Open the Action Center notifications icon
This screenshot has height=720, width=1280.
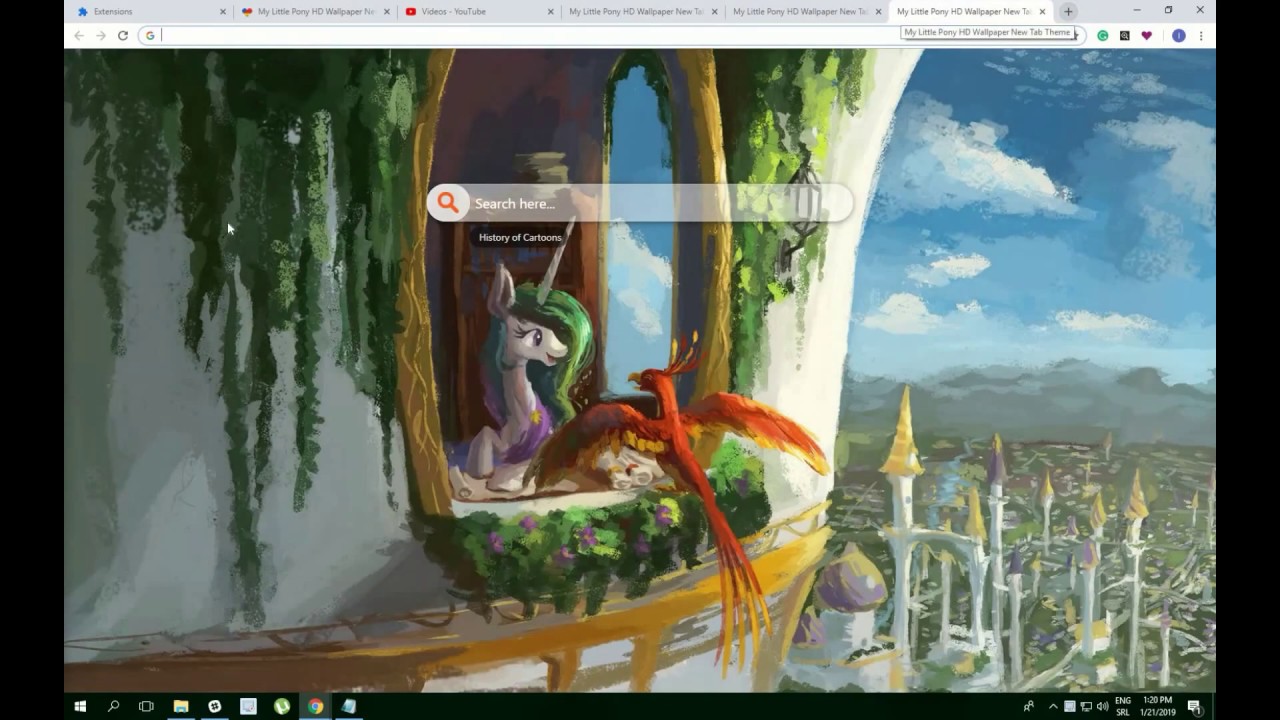click(x=1194, y=706)
